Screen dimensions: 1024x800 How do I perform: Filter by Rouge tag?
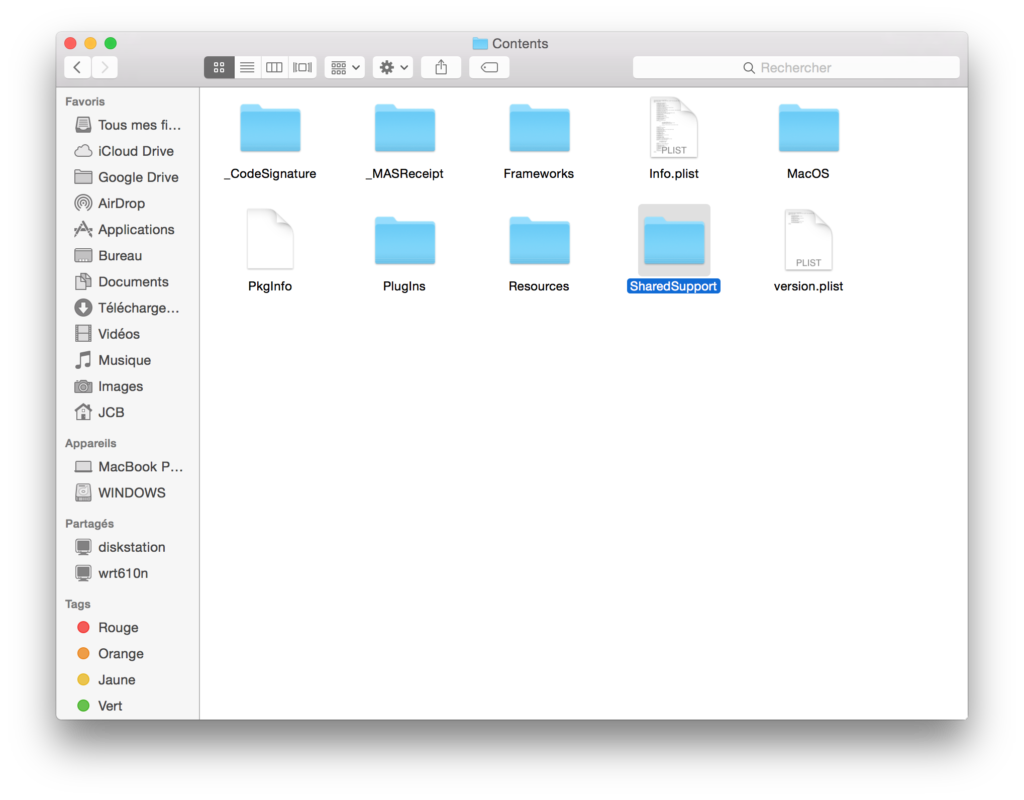coord(128,627)
